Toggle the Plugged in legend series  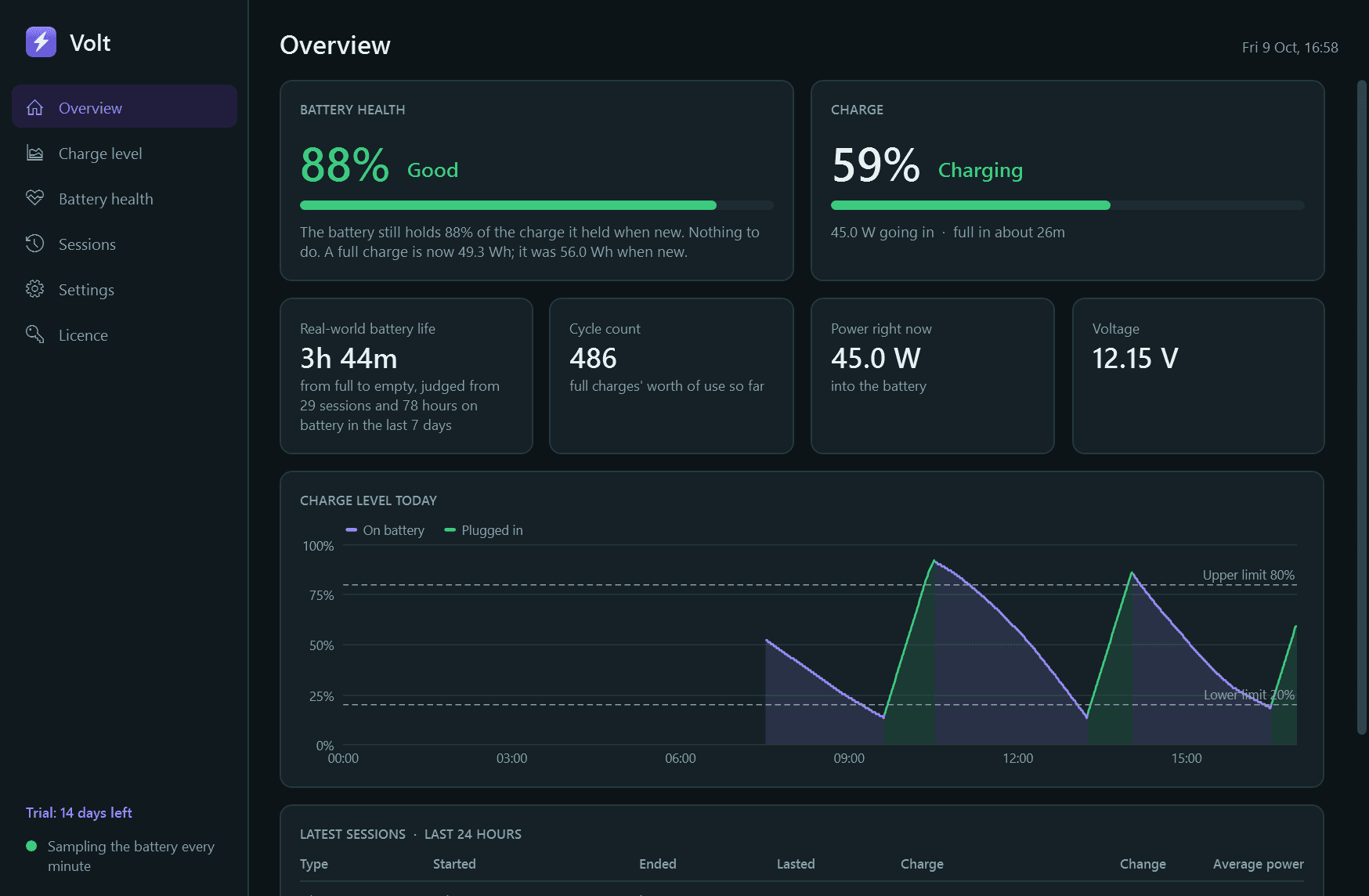point(483,530)
